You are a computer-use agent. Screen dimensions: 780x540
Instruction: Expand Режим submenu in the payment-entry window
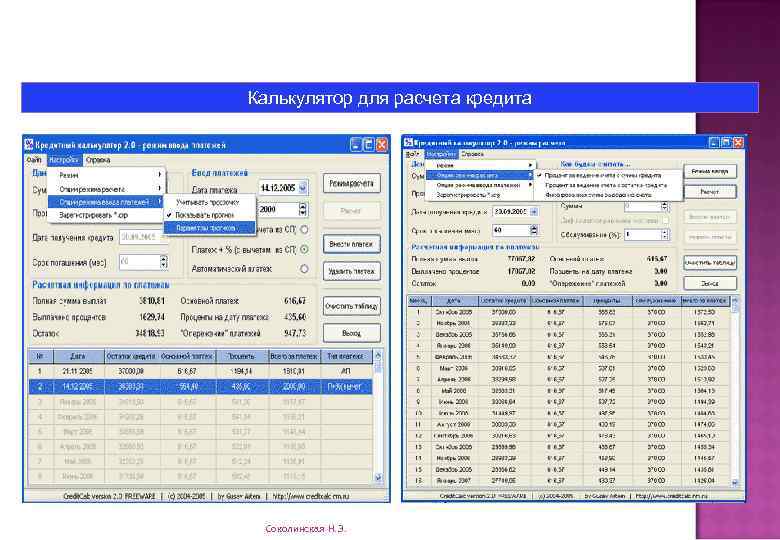coord(106,175)
